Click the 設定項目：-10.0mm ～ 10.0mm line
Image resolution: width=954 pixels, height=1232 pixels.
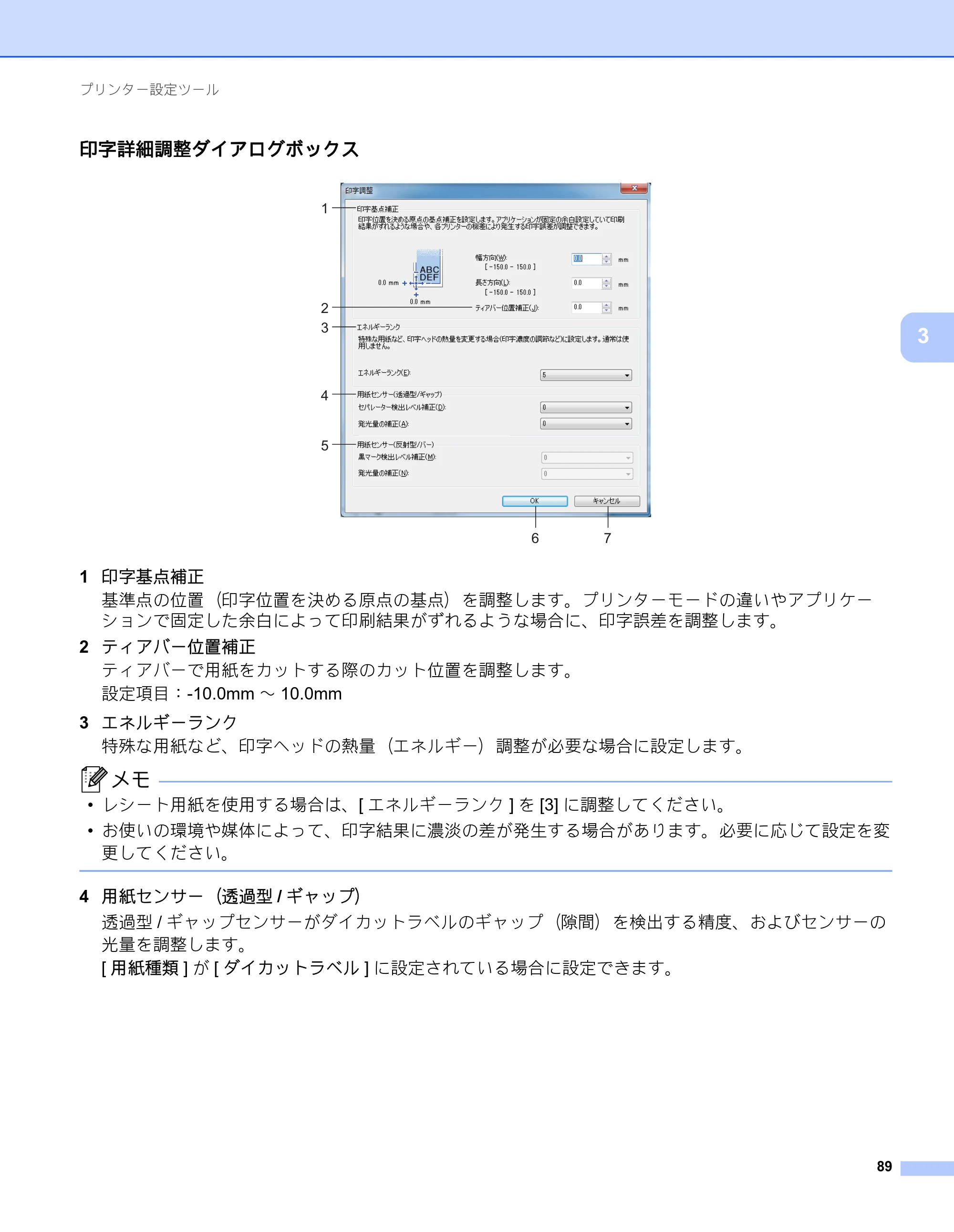click(x=222, y=693)
